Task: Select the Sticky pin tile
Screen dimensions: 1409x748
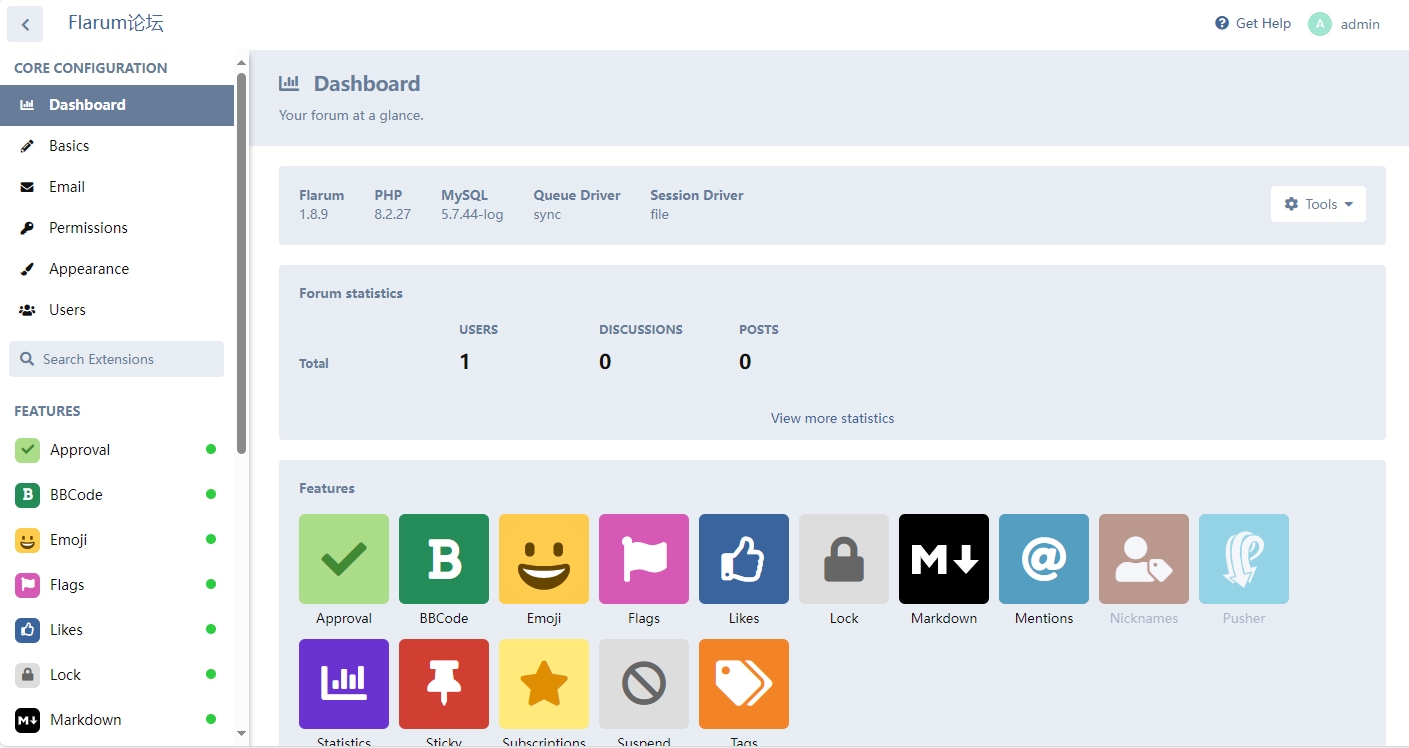Action: (443, 684)
